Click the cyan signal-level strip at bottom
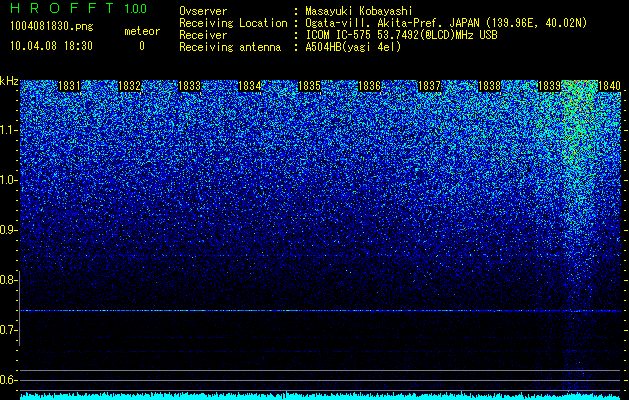Image resolution: width=629 pixels, height=400 pixels. (x=321, y=396)
